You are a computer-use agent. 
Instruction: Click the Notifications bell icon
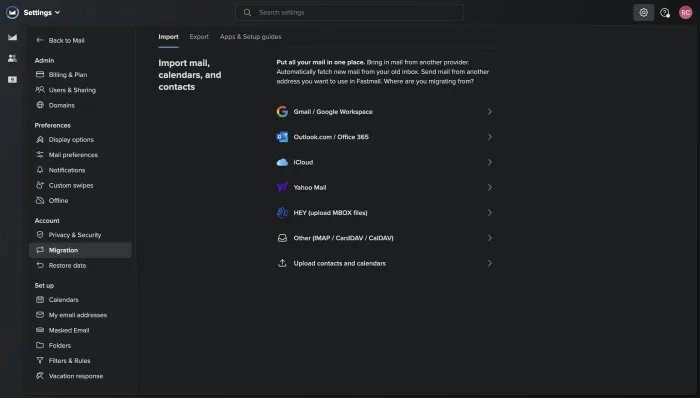coord(40,170)
